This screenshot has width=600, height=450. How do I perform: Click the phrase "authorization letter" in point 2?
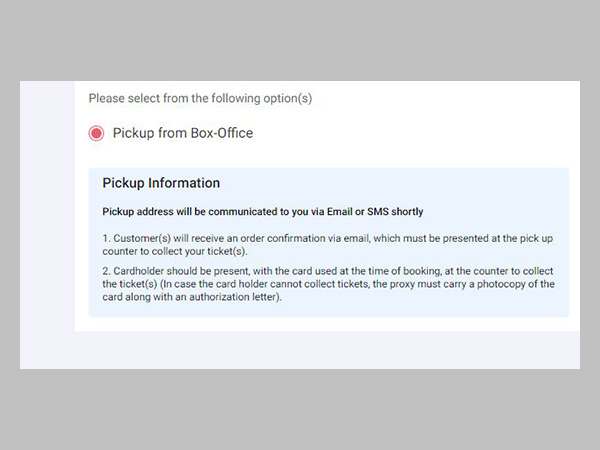click(x=234, y=298)
